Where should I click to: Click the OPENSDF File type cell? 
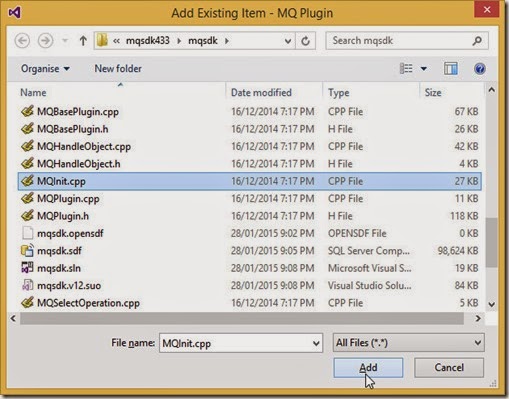(x=357, y=233)
